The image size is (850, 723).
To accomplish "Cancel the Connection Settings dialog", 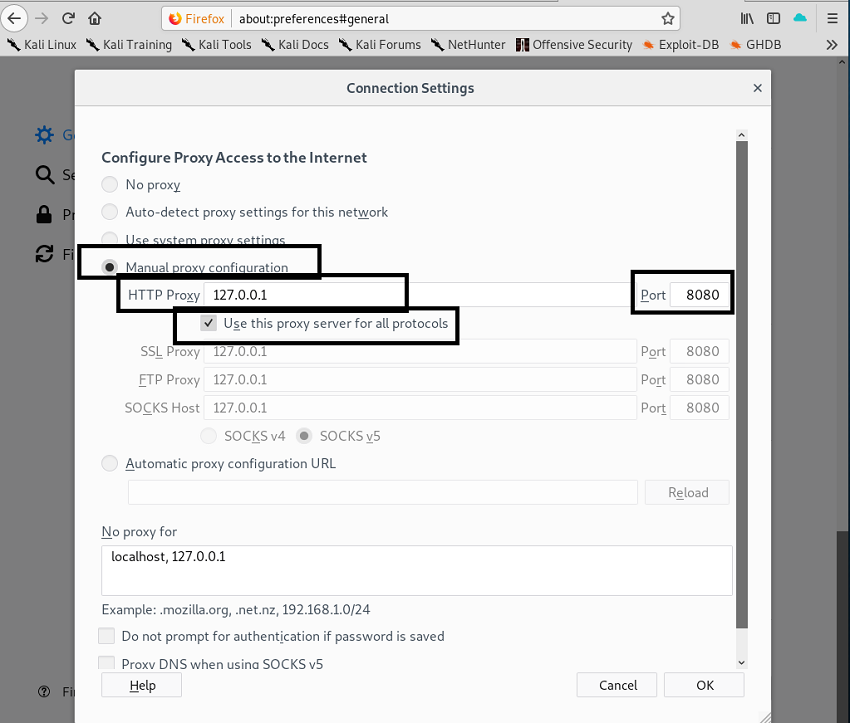I will click(x=617, y=685).
